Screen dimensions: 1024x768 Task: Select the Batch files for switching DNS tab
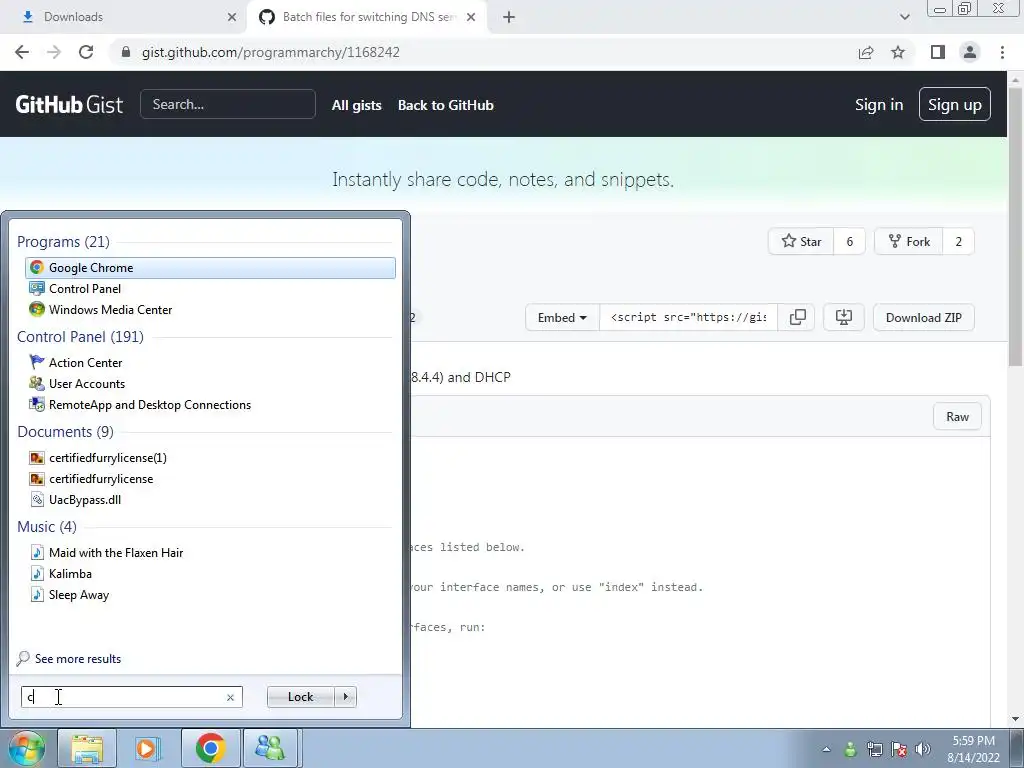point(368,17)
